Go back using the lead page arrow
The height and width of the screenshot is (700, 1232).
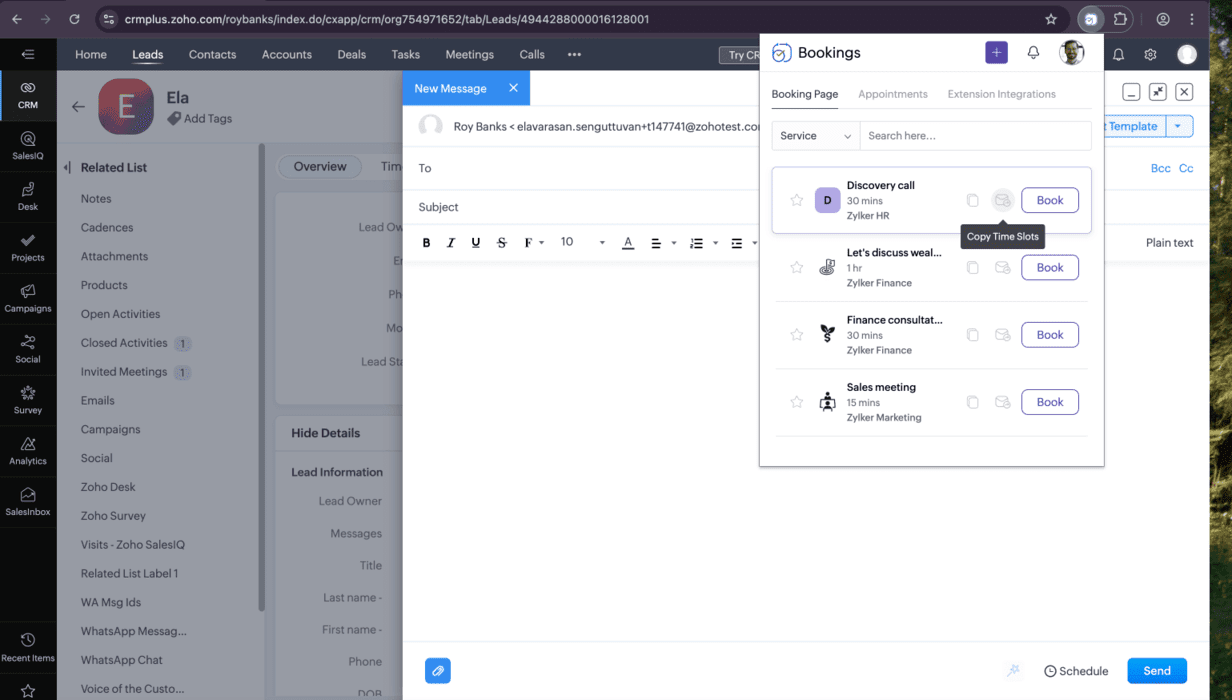pyautogui.click(x=78, y=107)
